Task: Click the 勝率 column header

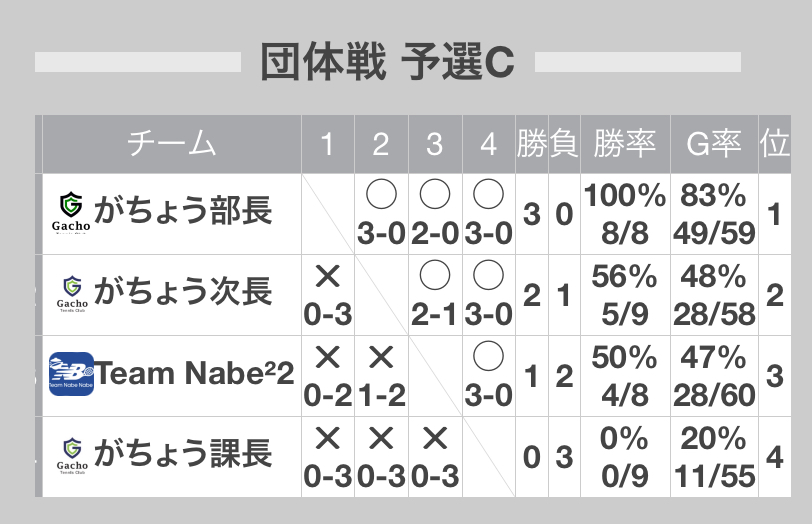Action: coord(625,144)
